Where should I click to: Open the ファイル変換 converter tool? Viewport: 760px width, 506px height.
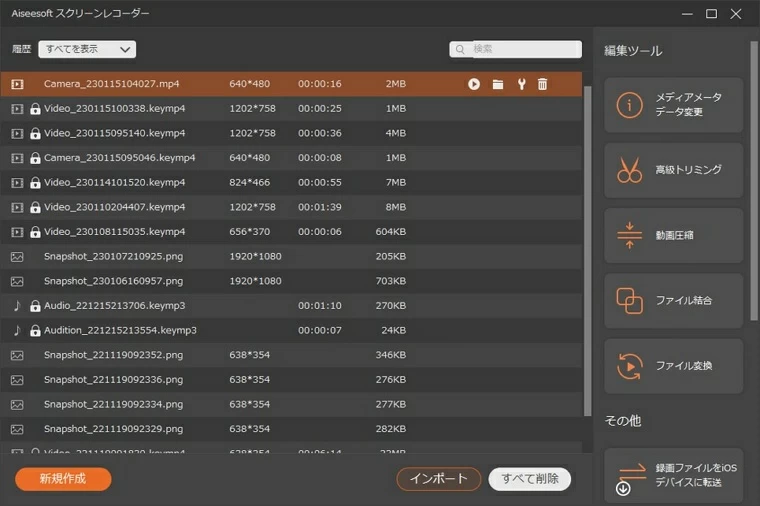(674, 366)
